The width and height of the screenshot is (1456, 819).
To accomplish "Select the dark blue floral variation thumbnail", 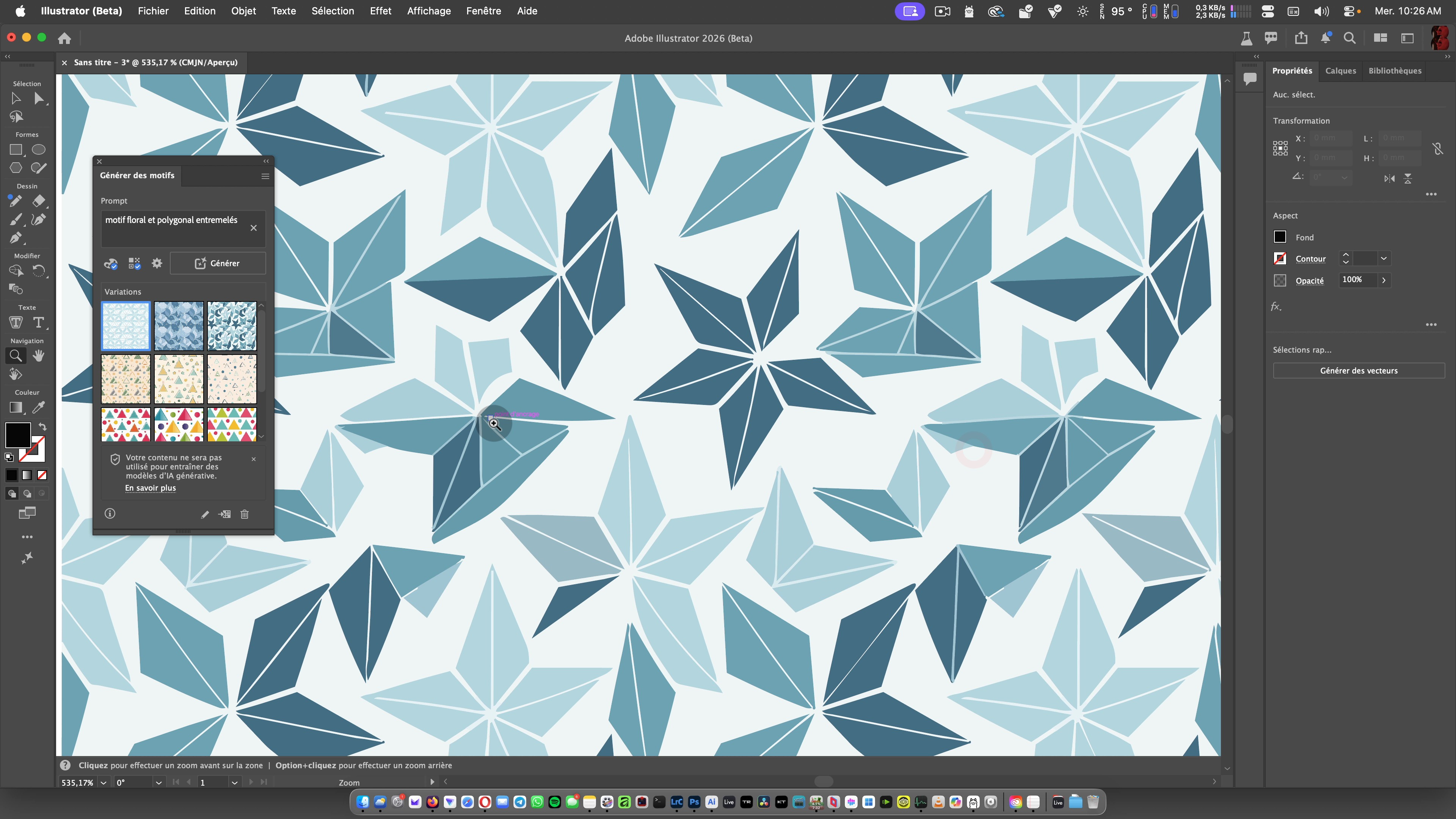I will [179, 326].
